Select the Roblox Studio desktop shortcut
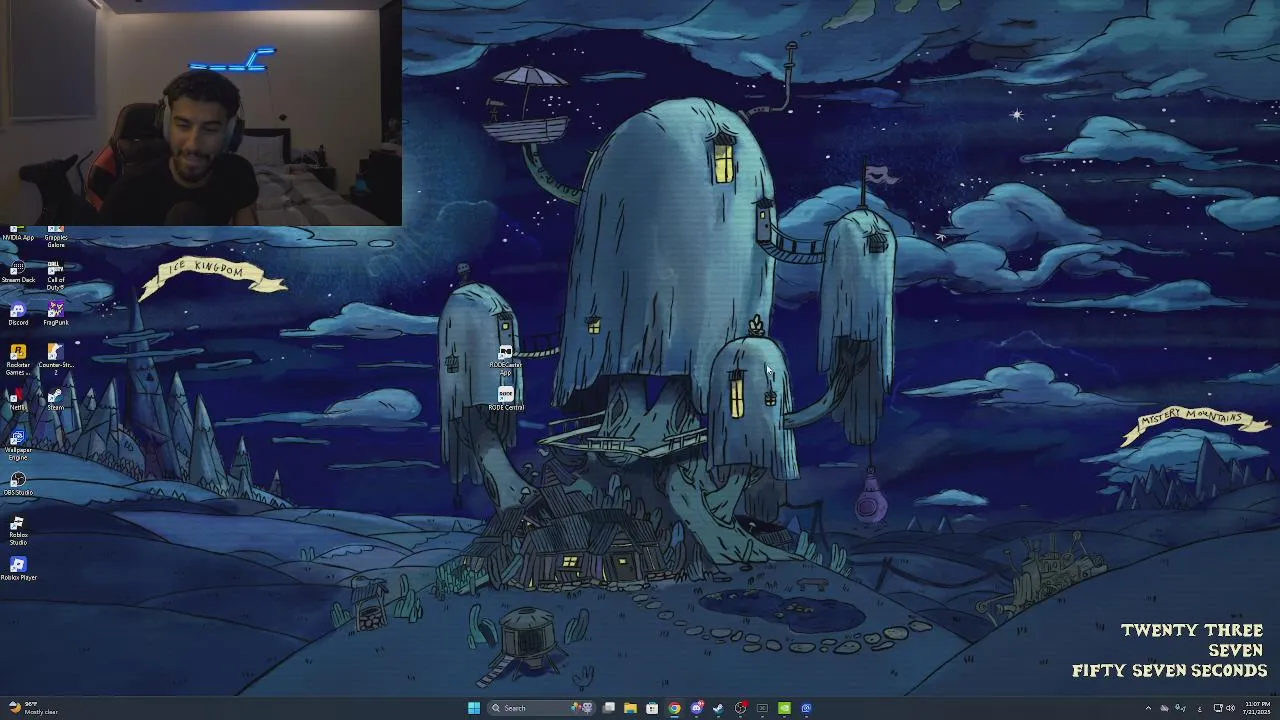 [18, 530]
